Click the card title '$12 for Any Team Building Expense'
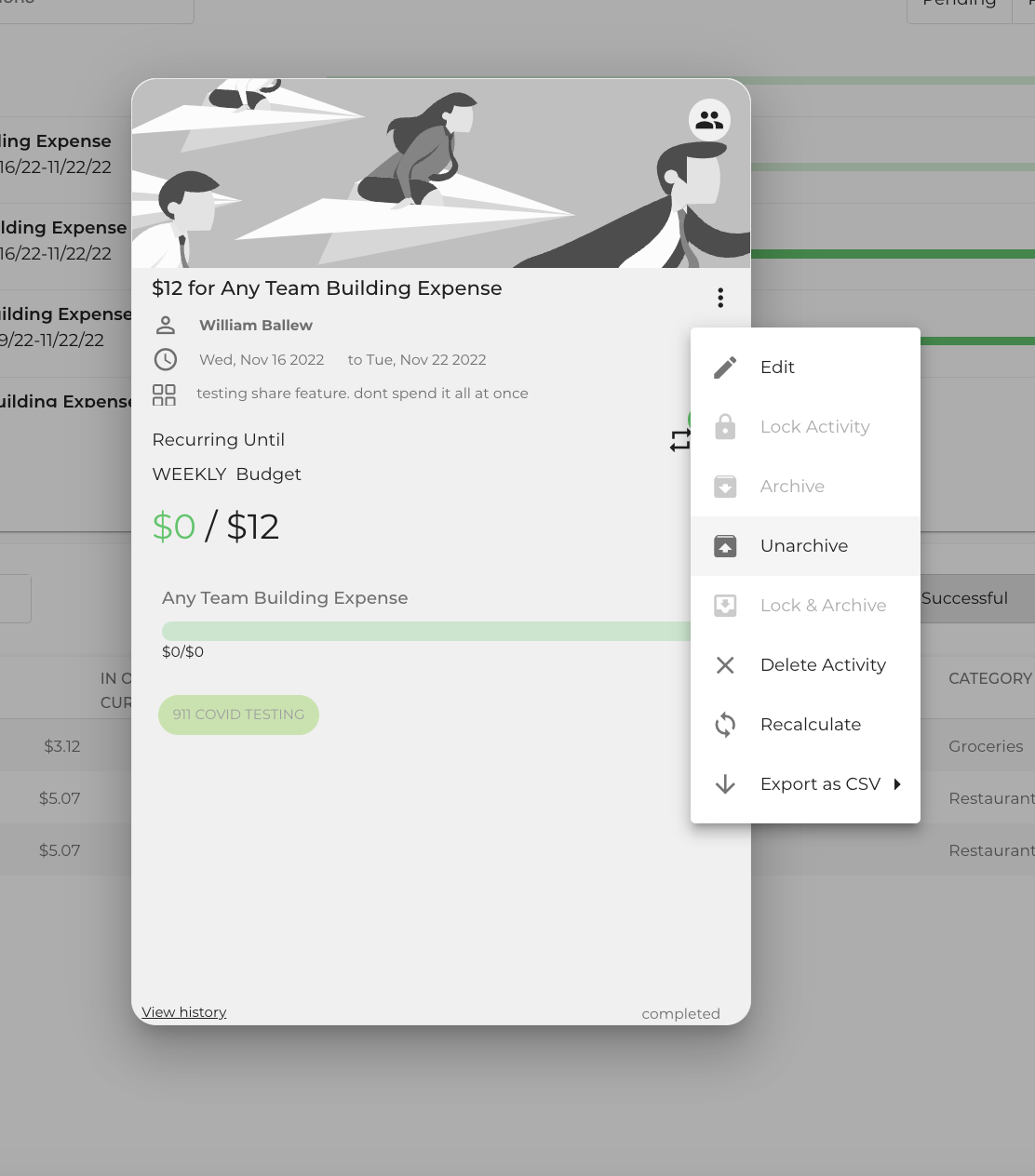This screenshot has height=1176, width=1035. [x=327, y=288]
